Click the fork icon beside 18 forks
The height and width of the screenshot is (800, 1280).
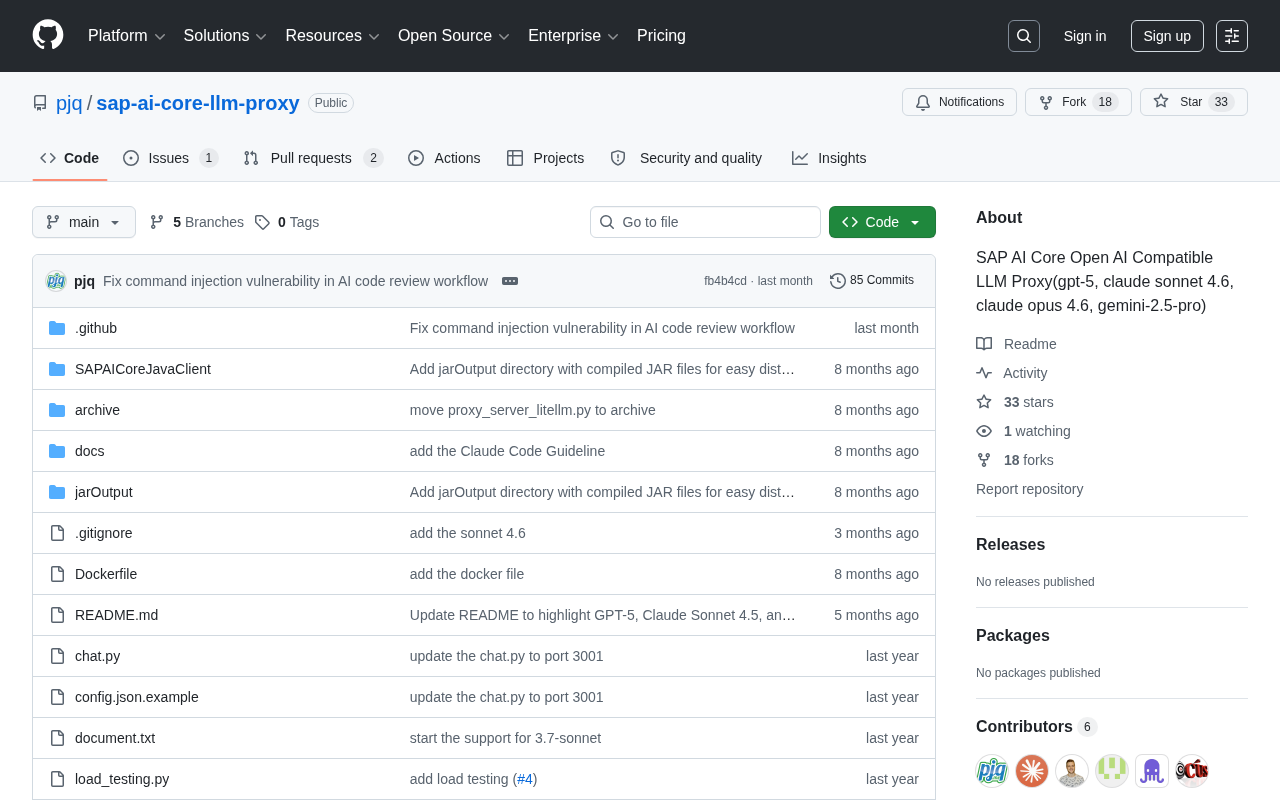pos(984,460)
